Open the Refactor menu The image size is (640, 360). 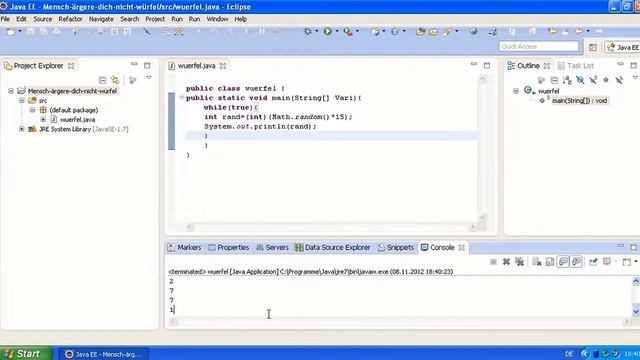[70, 19]
